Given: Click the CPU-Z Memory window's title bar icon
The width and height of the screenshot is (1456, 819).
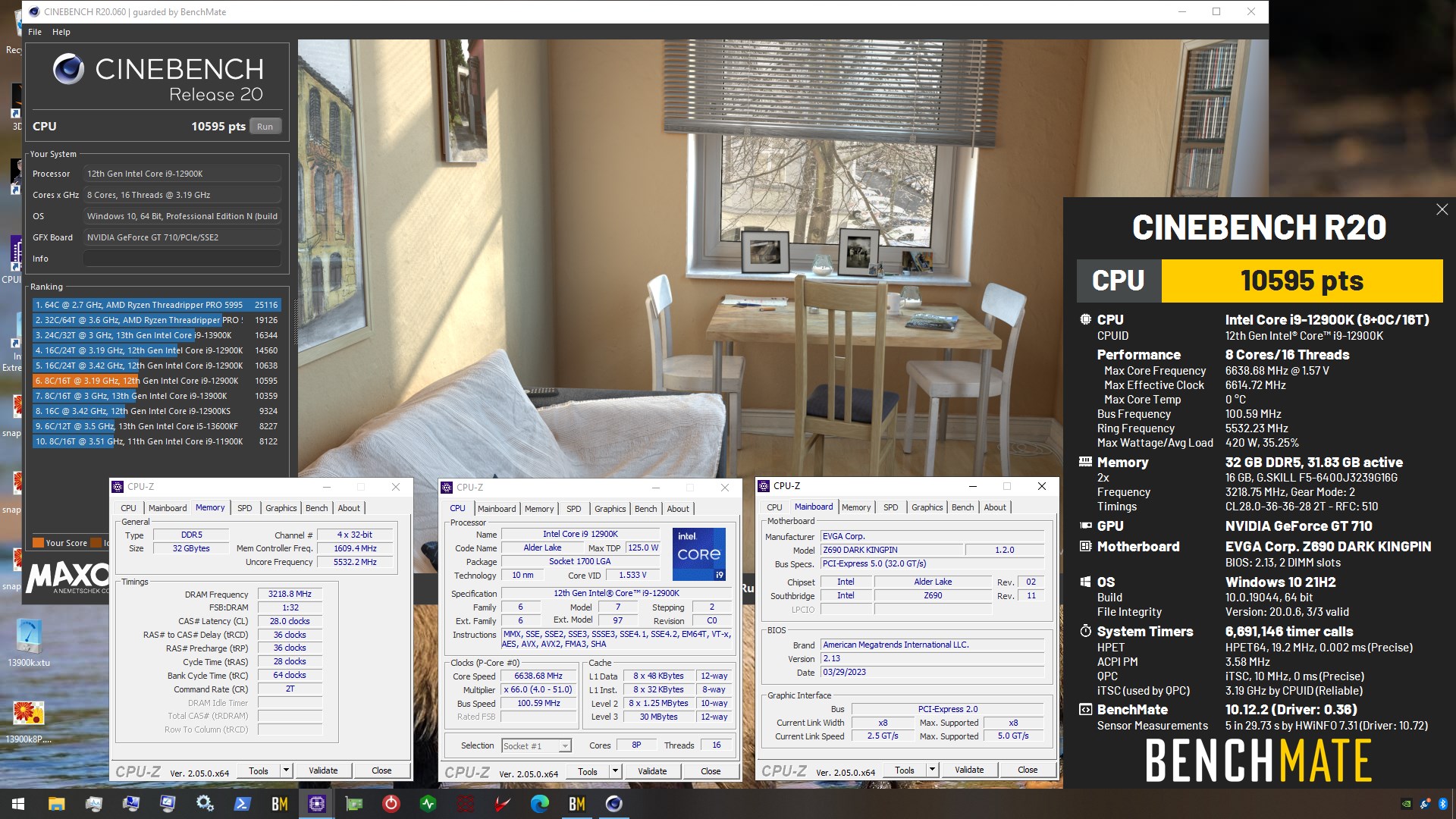Looking at the screenshot, I should (118, 487).
